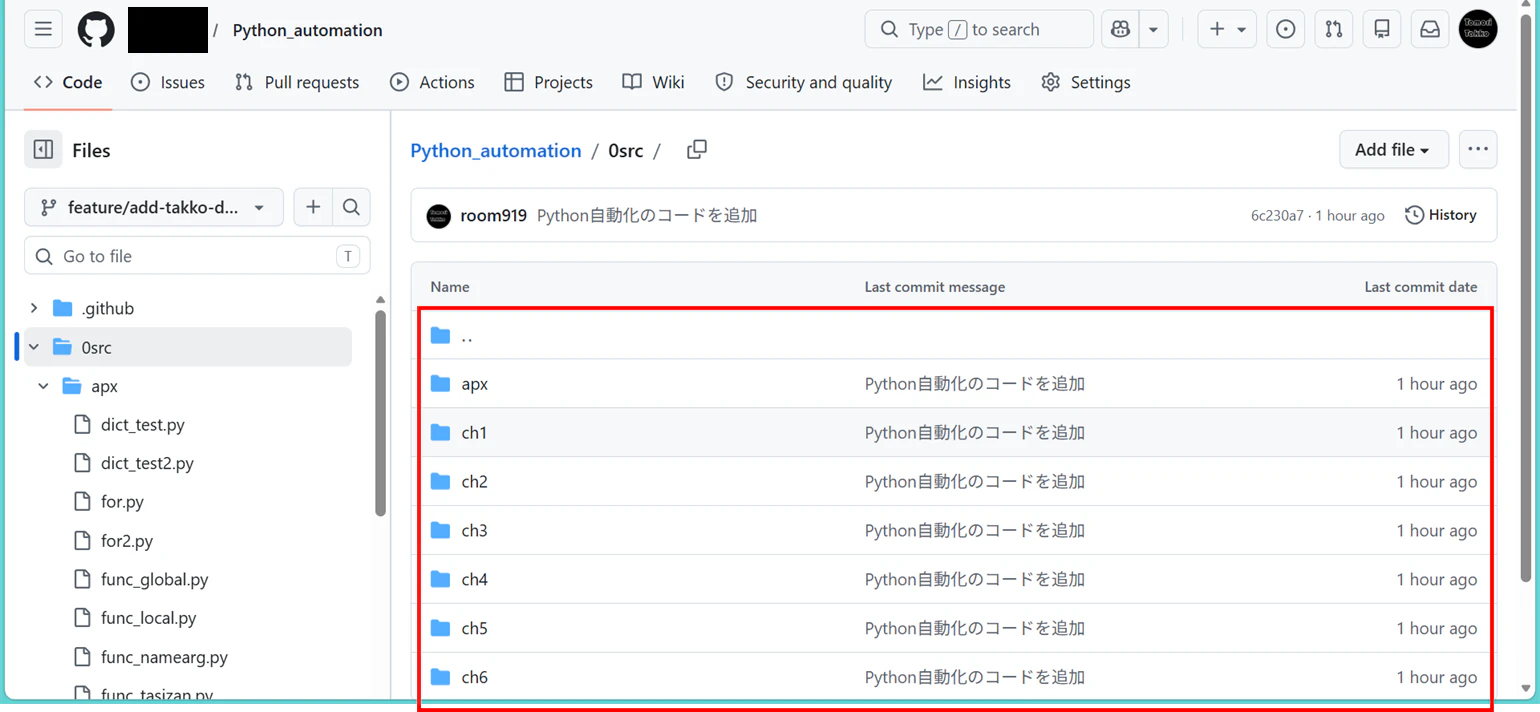
Task: Expand the .github folder chevron
Action: point(34,308)
